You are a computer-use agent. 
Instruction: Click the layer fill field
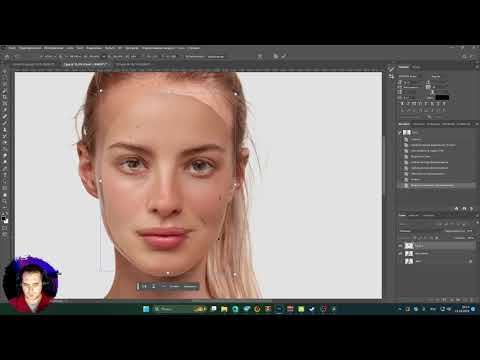[469, 238]
